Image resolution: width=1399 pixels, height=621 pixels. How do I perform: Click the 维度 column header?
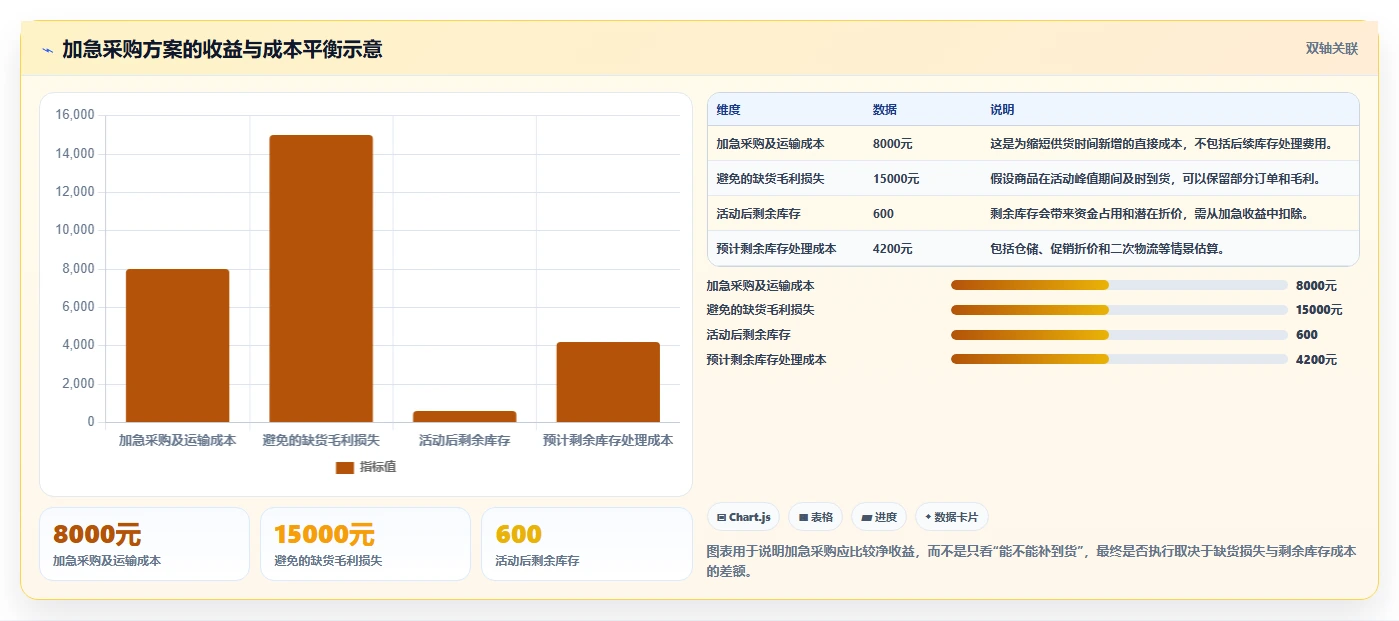[x=728, y=110]
